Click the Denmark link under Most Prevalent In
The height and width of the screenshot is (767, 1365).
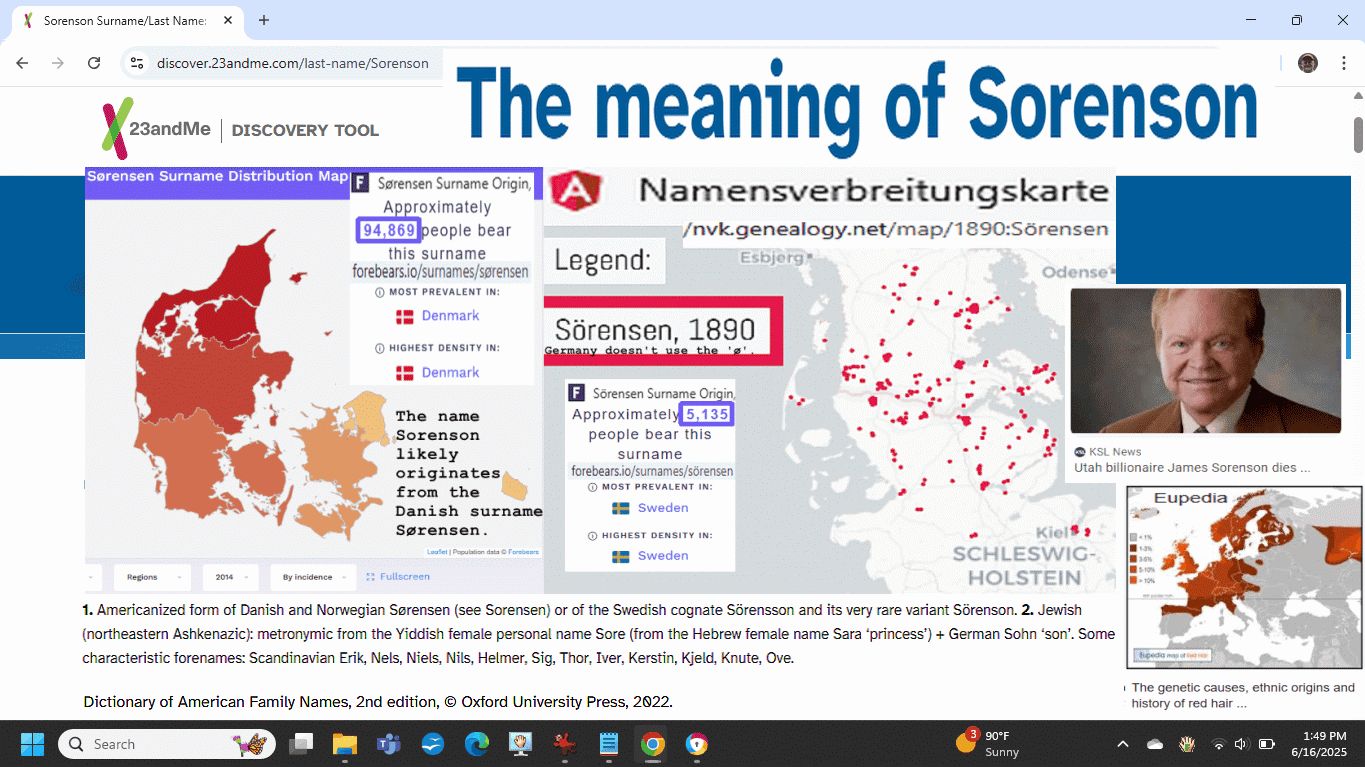pyautogui.click(x=450, y=316)
